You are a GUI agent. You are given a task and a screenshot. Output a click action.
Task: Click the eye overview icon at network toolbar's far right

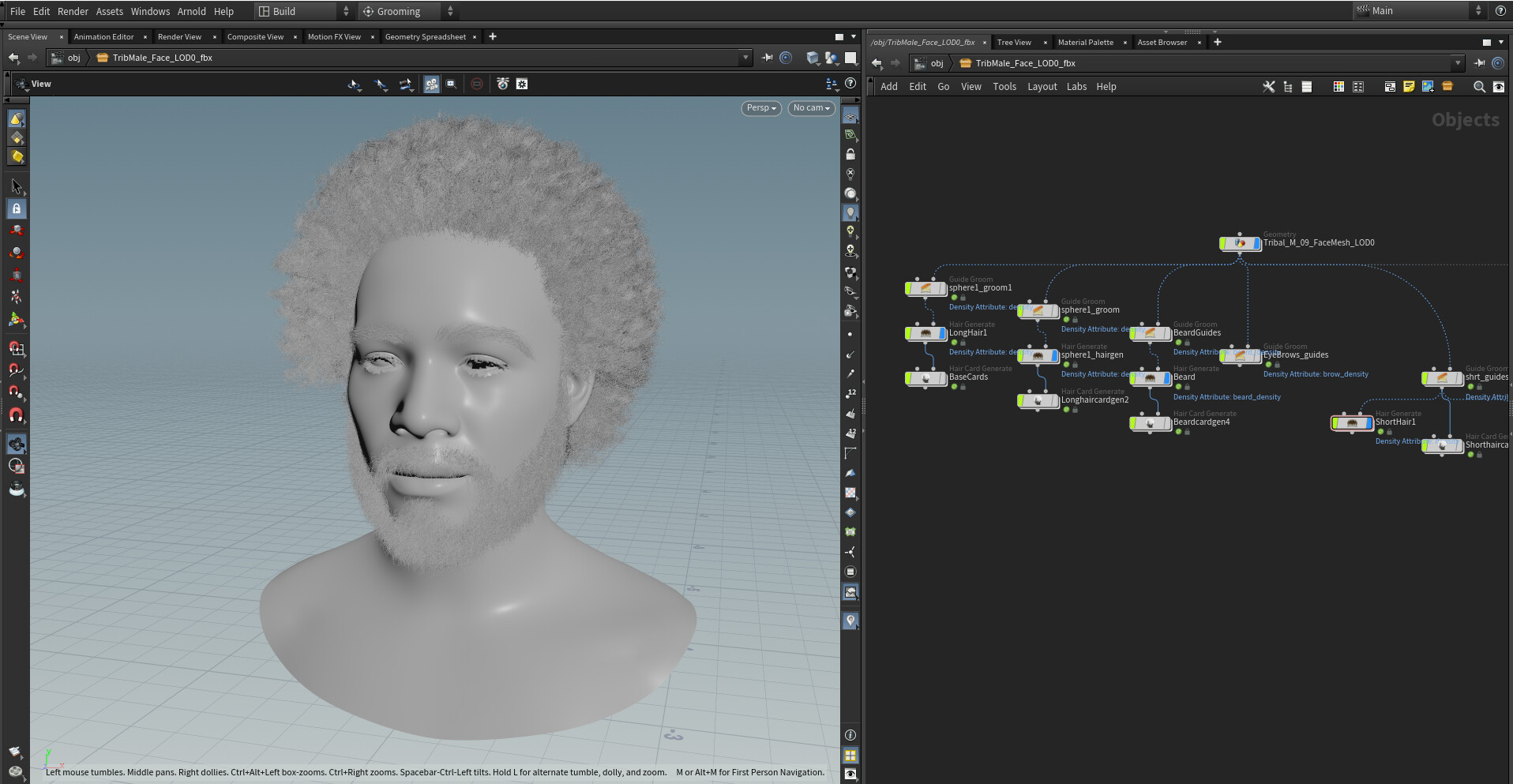pos(1498,87)
